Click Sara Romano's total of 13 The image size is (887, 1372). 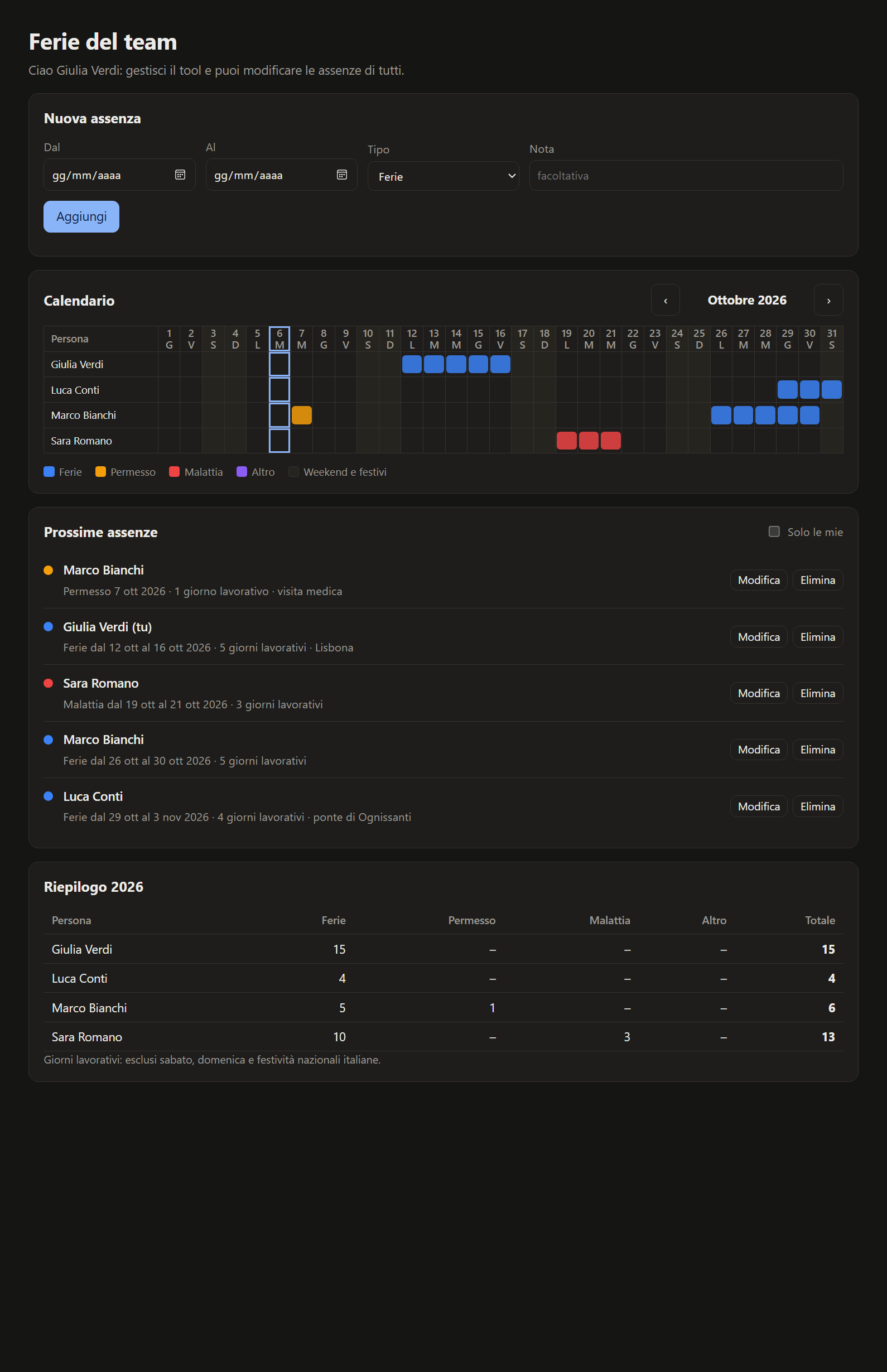click(x=828, y=1036)
